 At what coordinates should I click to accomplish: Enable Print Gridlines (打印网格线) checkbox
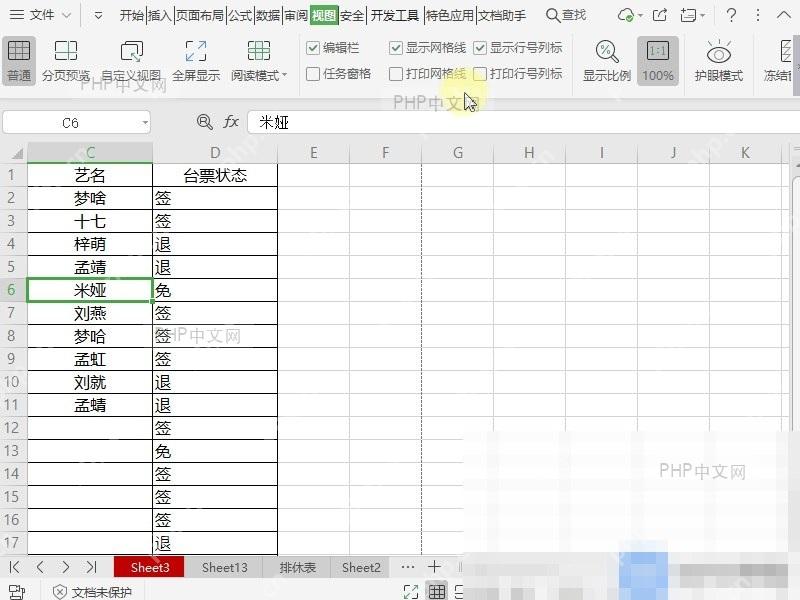[x=395, y=74]
